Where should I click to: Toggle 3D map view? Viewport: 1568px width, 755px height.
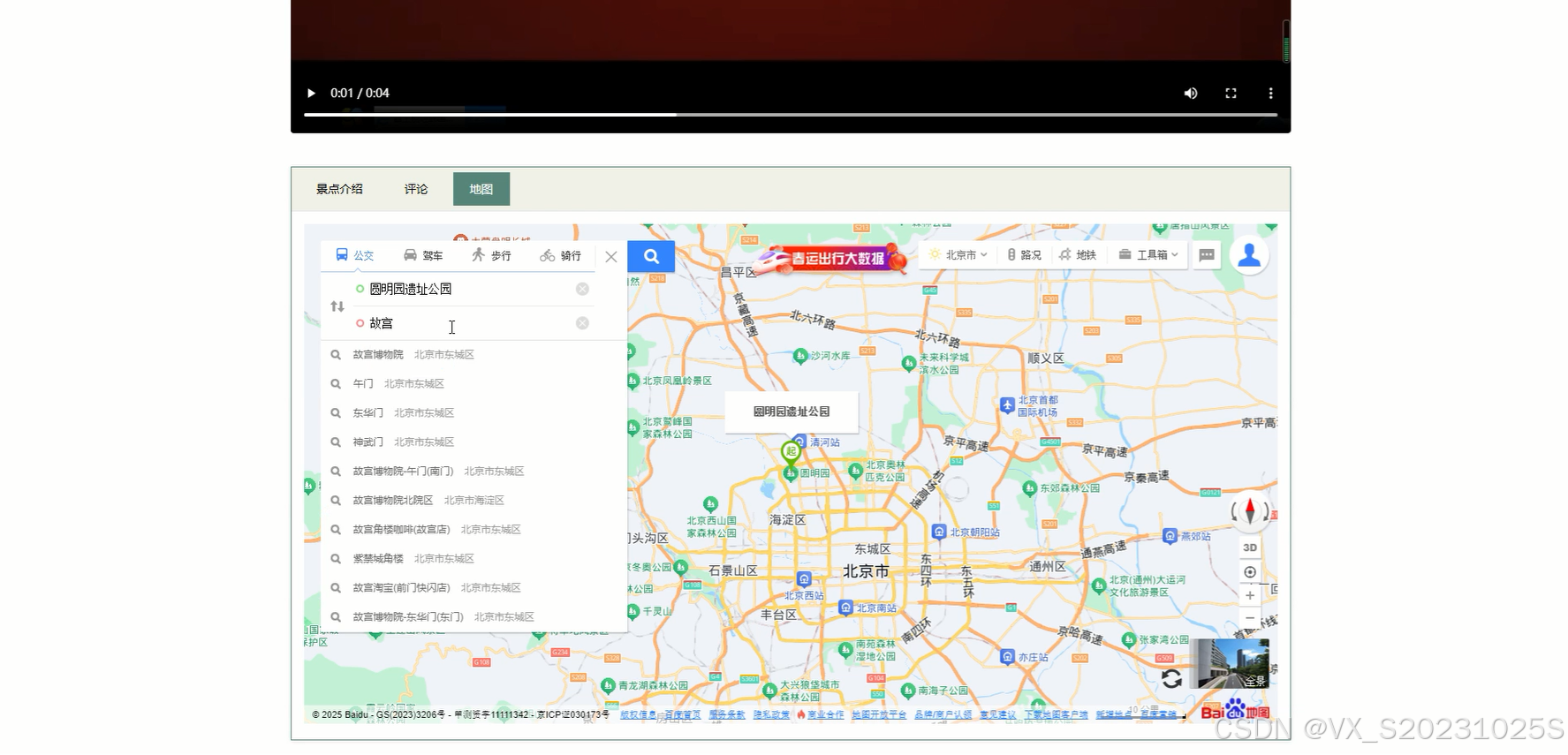(1250, 547)
